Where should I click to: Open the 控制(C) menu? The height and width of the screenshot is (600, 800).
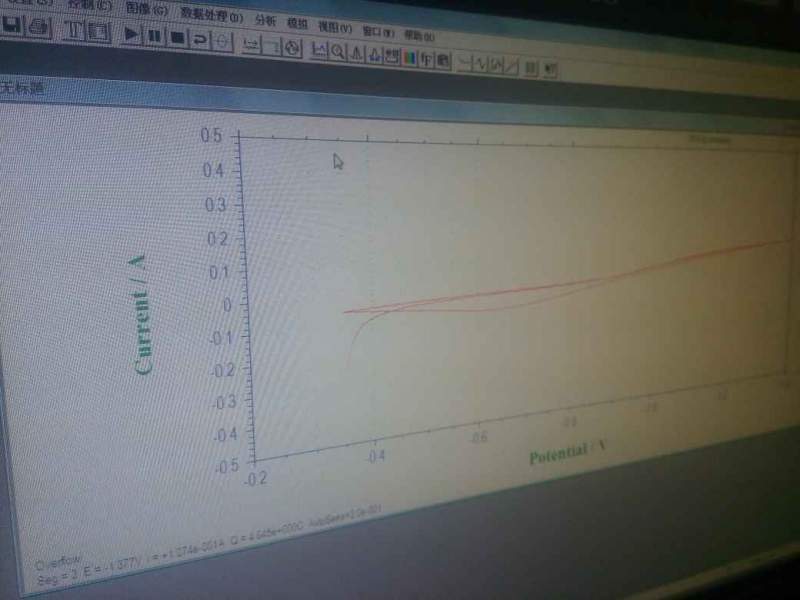pos(89,5)
